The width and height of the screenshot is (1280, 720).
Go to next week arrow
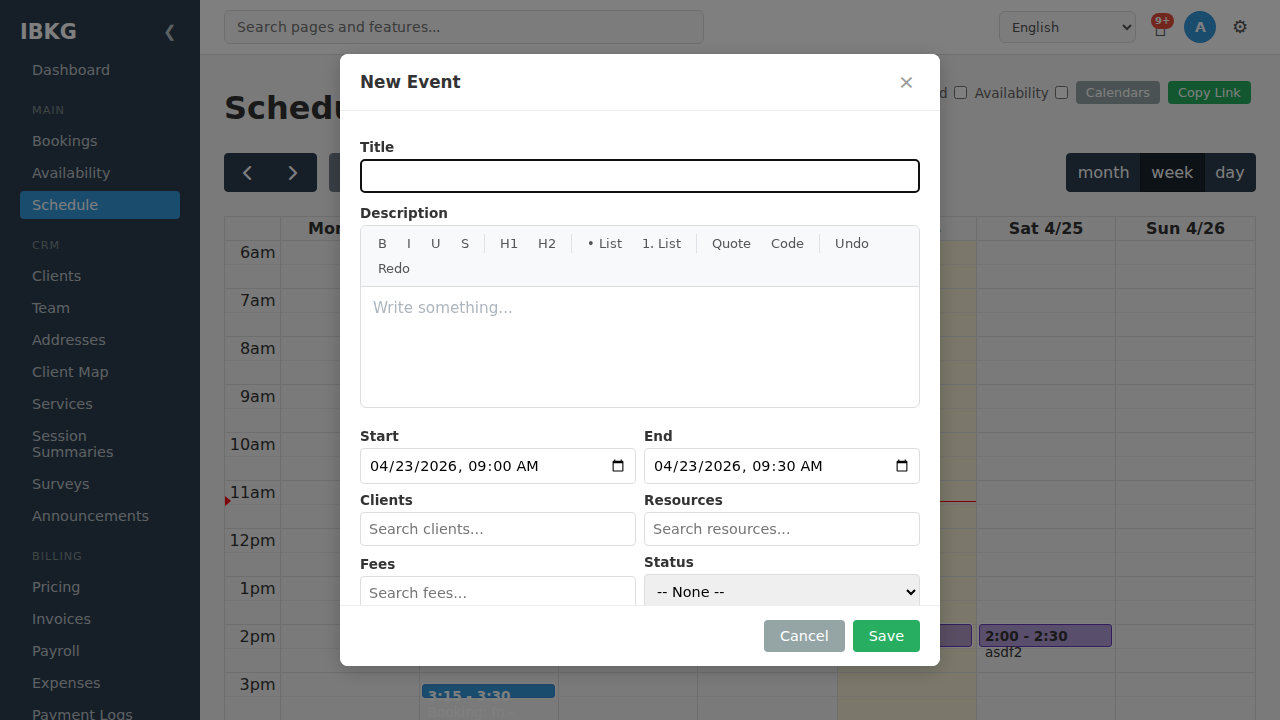pyautogui.click(x=293, y=172)
